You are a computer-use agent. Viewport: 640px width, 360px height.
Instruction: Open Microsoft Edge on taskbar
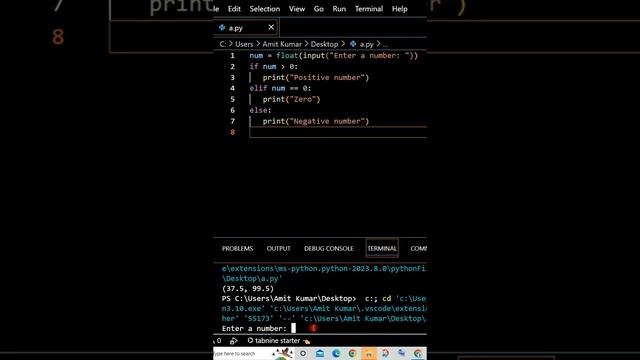click(x=336, y=353)
